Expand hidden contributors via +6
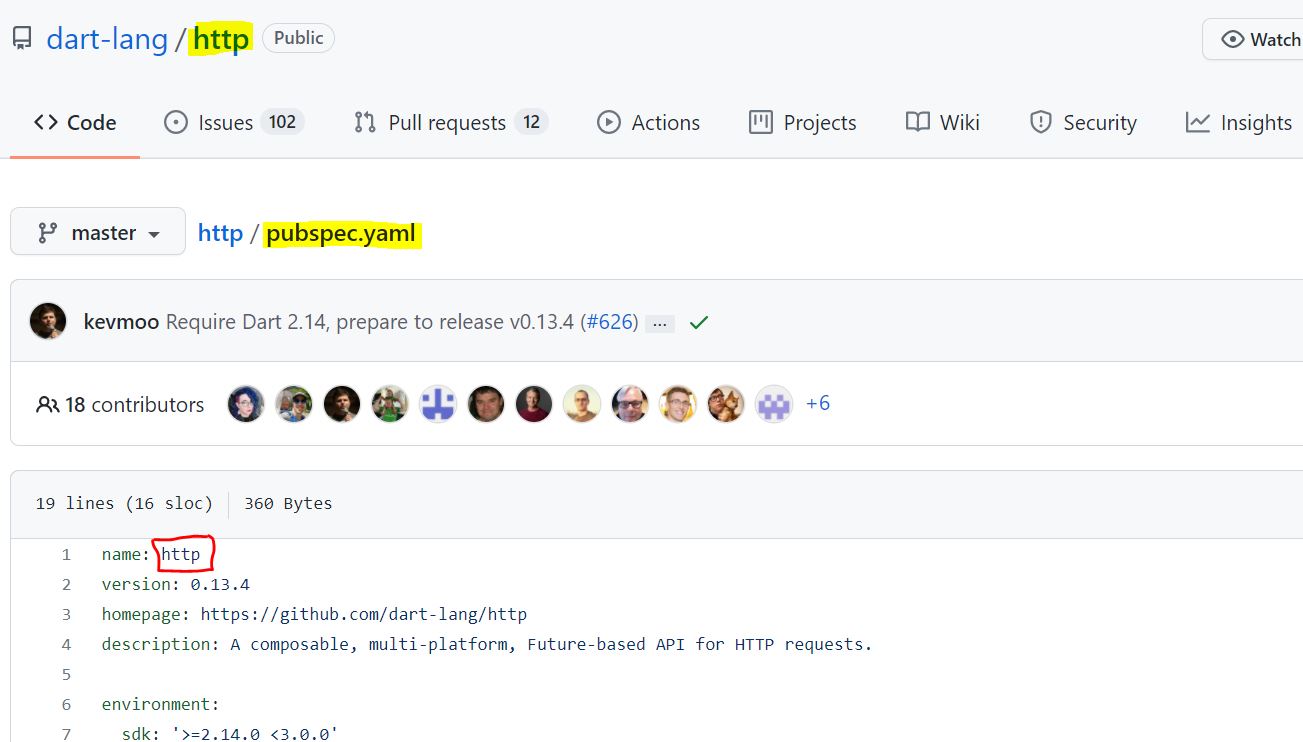Screen dimensions: 1303x742 817,403
